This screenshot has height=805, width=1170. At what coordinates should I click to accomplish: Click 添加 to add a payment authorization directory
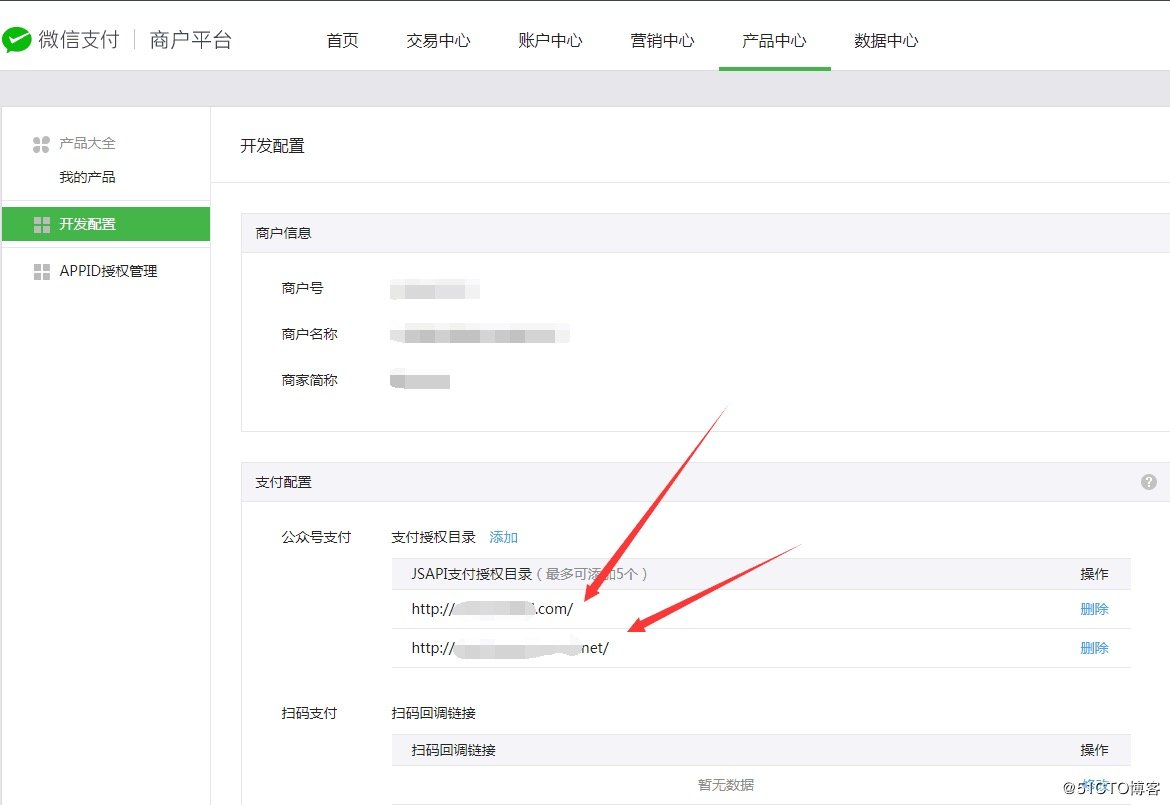(x=503, y=537)
